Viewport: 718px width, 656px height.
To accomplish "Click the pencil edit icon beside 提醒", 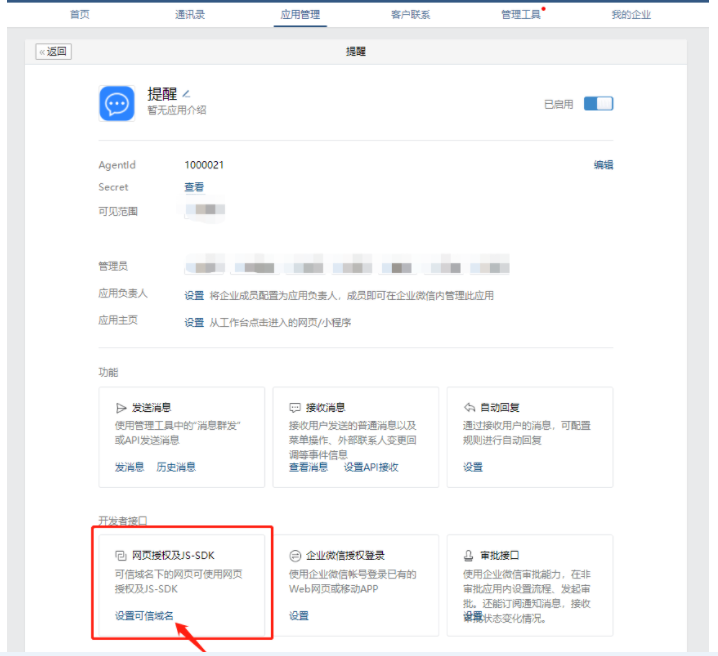I will (186, 93).
